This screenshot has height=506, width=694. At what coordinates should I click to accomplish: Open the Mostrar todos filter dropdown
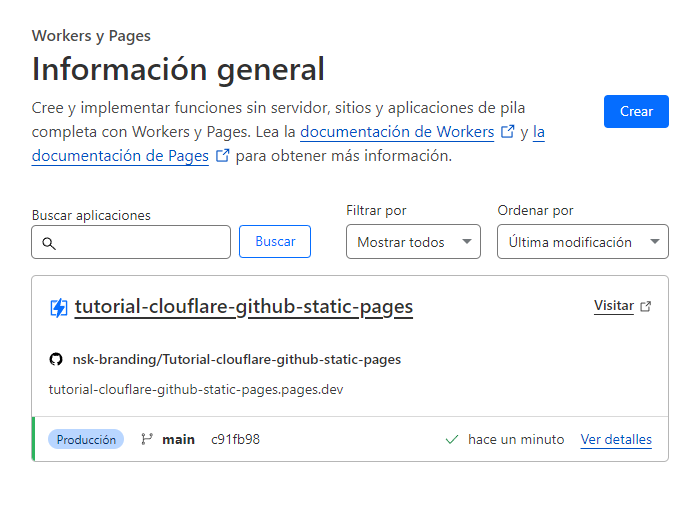pyautogui.click(x=413, y=242)
